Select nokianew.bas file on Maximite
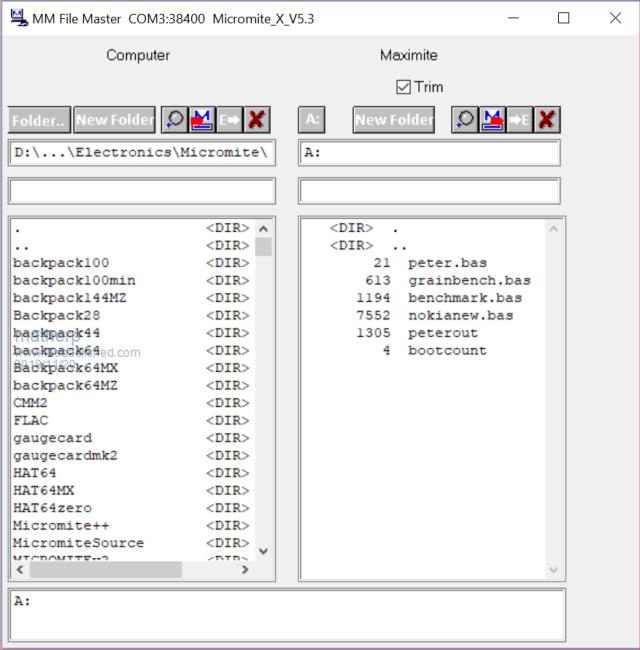Viewport: 640px width, 650px height. click(460, 315)
